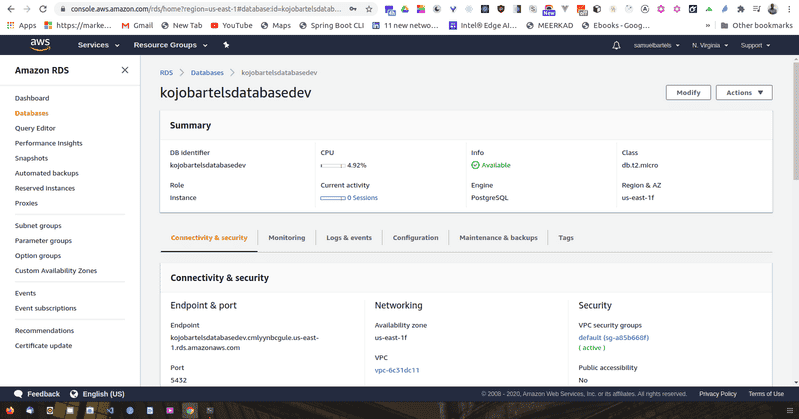Screen dimensions: 799x419
Task: Change language via English (US)
Action: point(97,394)
